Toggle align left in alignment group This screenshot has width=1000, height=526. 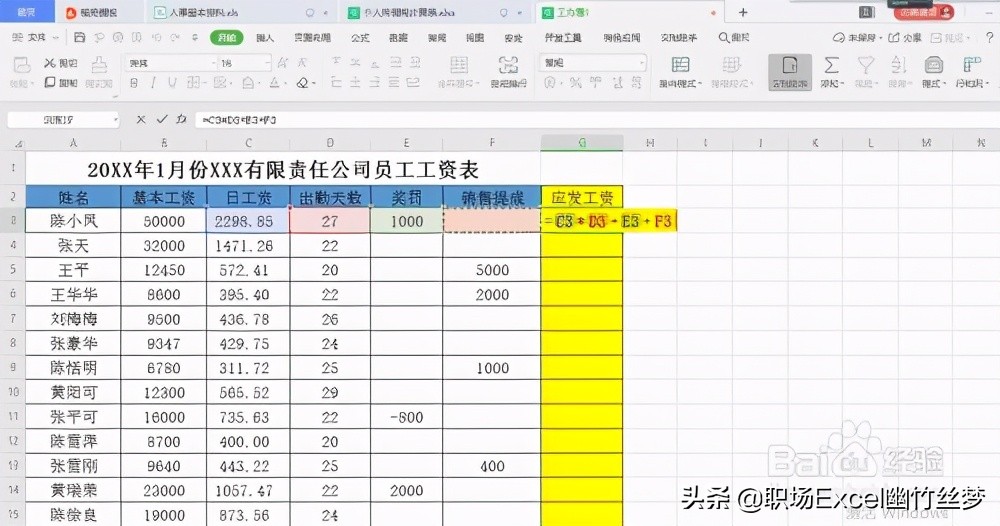tap(336, 83)
